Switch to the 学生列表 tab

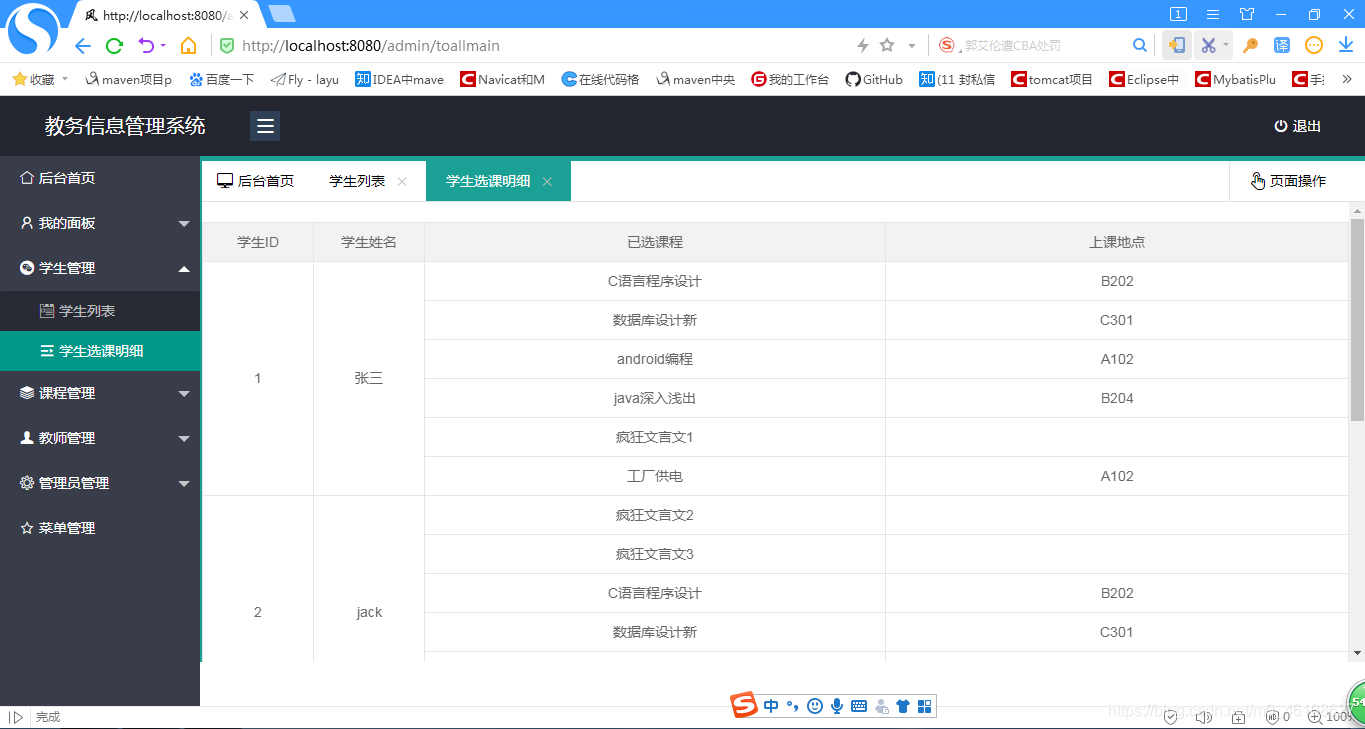coord(357,181)
